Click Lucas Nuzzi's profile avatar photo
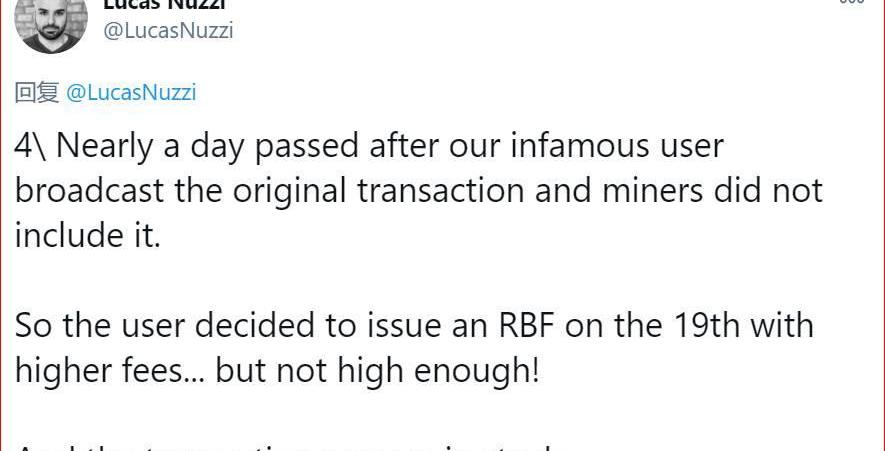Image resolution: width=885 pixels, height=451 pixels. pyautogui.click(x=52, y=22)
